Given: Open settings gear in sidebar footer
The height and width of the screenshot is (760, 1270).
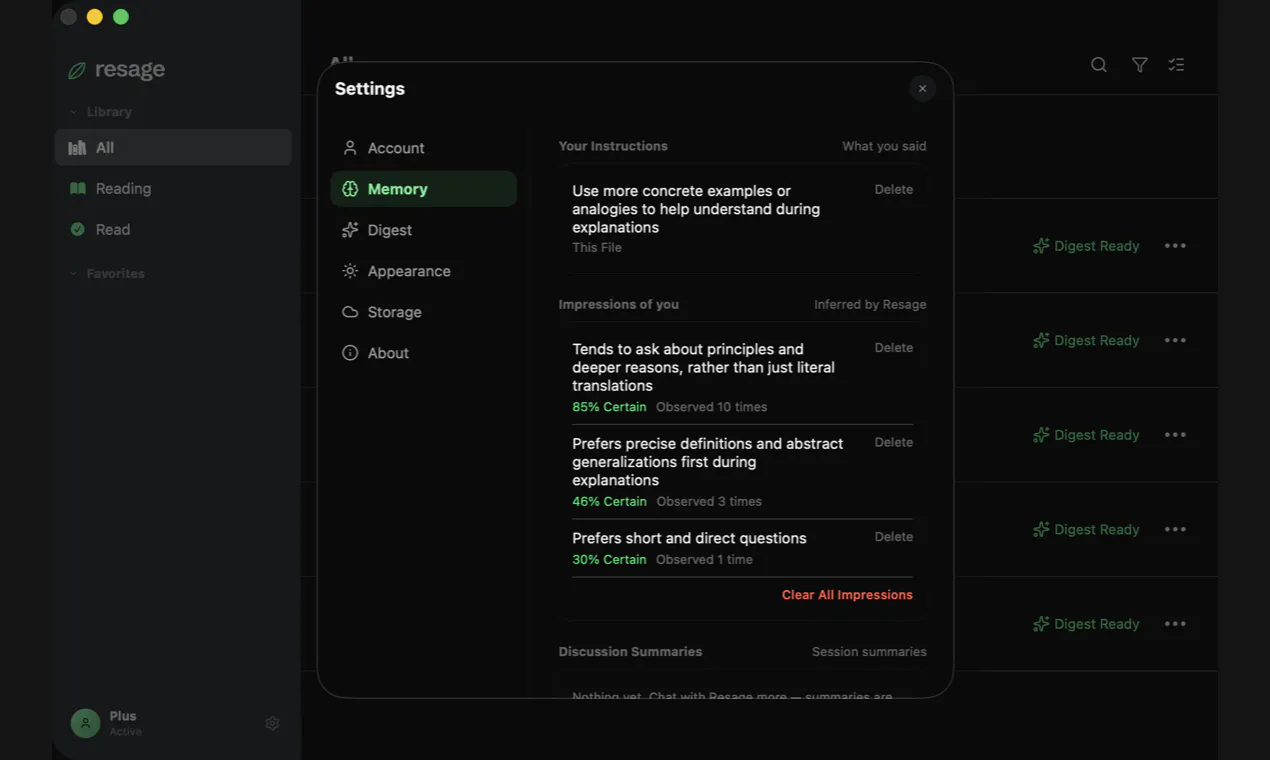Looking at the screenshot, I should pos(272,723).
